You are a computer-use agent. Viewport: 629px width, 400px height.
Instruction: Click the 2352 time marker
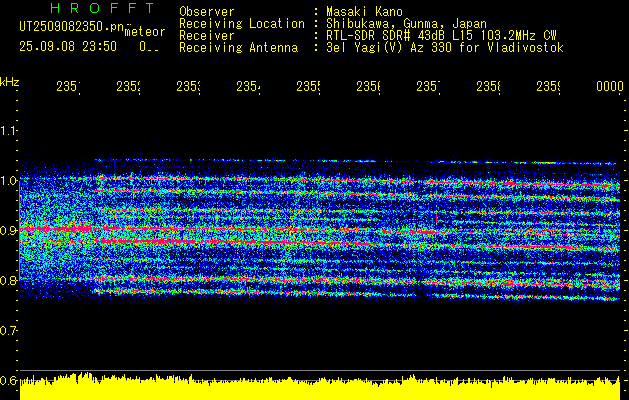(x=128, y=86)
